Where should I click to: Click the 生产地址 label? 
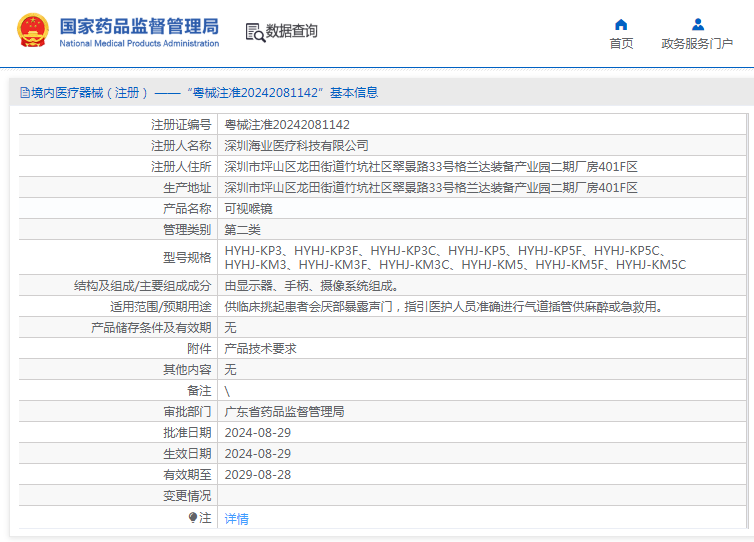[x=187, y=188]
